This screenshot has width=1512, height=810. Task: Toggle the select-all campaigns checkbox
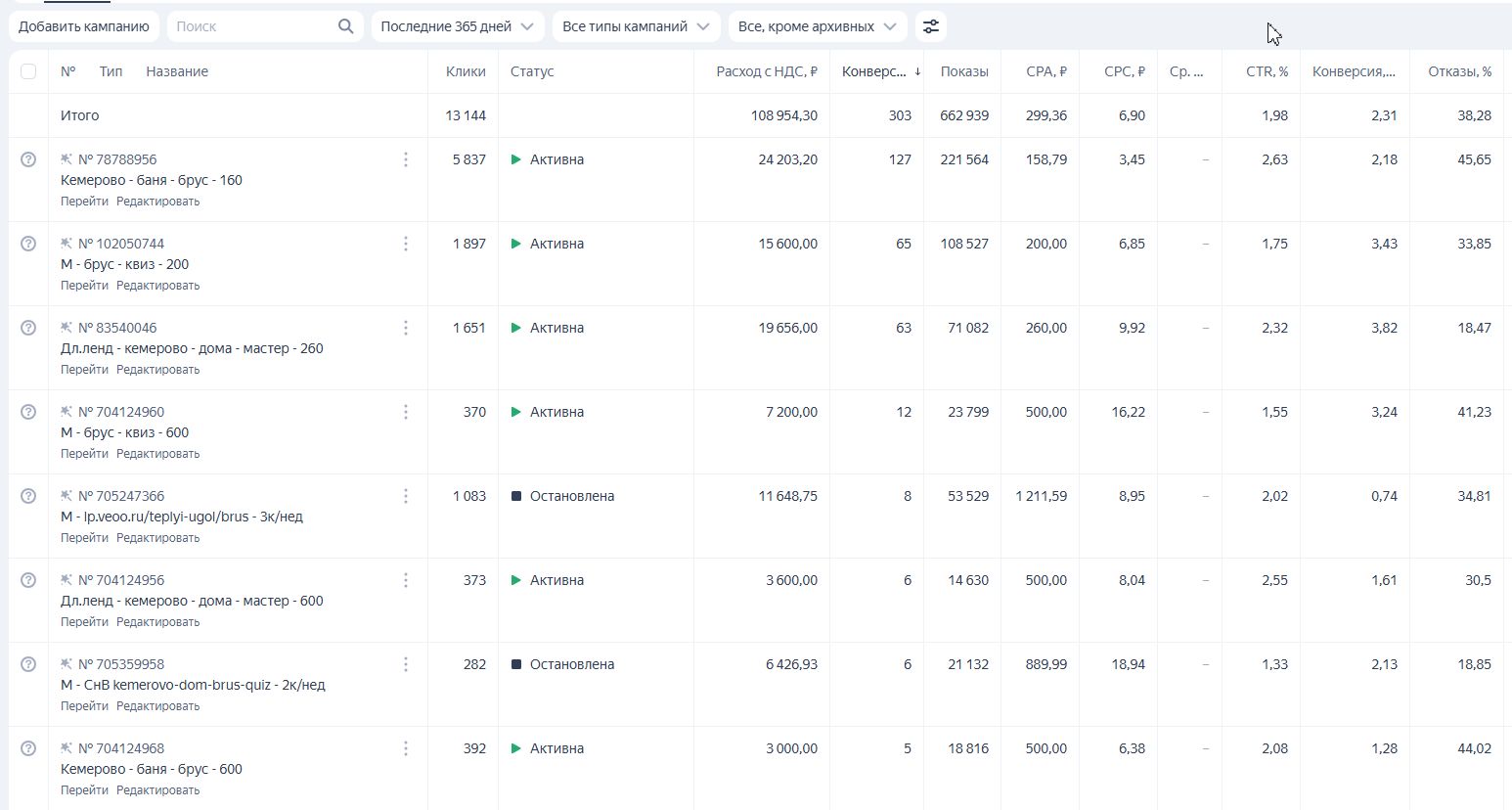28,71
